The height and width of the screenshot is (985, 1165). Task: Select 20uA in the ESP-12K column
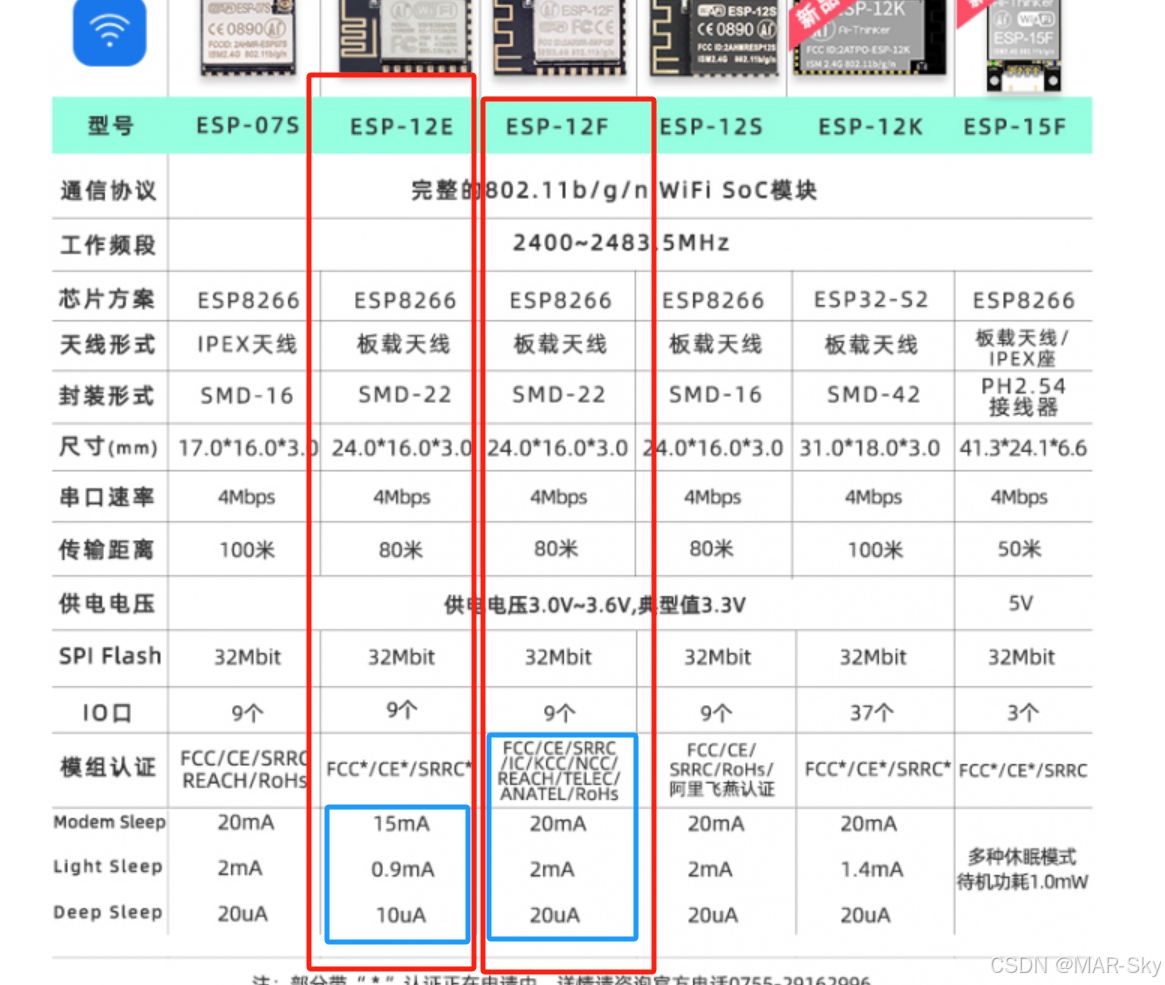(x=866, y=915)
